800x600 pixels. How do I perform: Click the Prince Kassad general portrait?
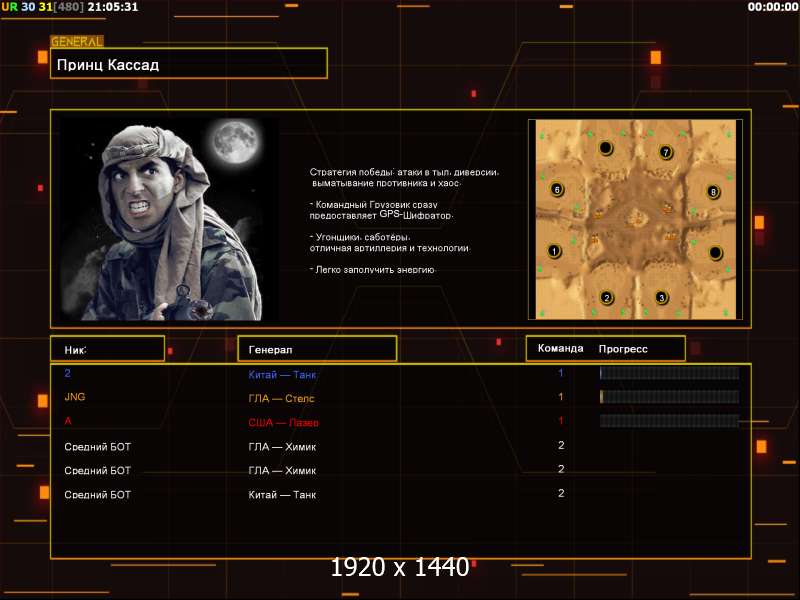point(168,219)
